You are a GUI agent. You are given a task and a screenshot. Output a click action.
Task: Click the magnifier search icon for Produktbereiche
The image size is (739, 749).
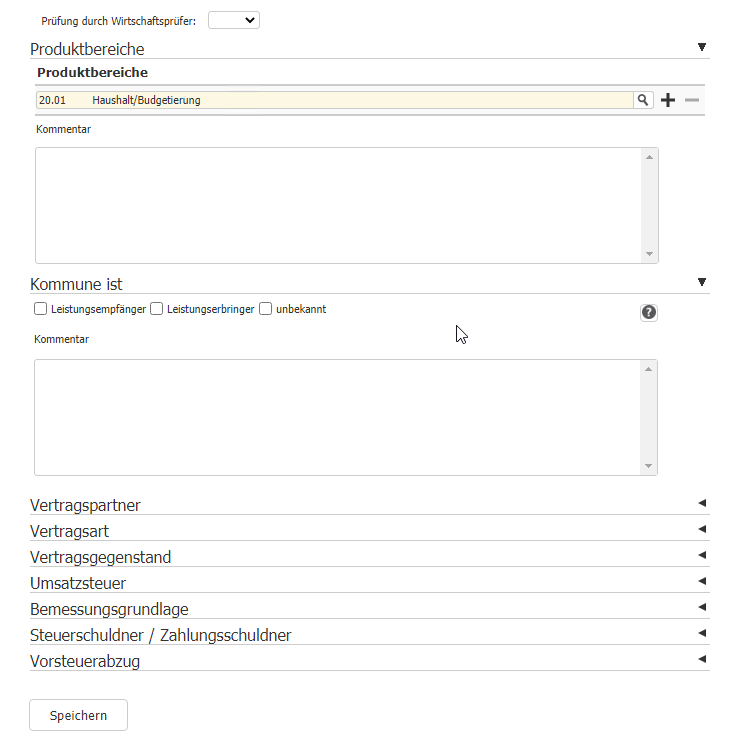[x=644, y=100]
